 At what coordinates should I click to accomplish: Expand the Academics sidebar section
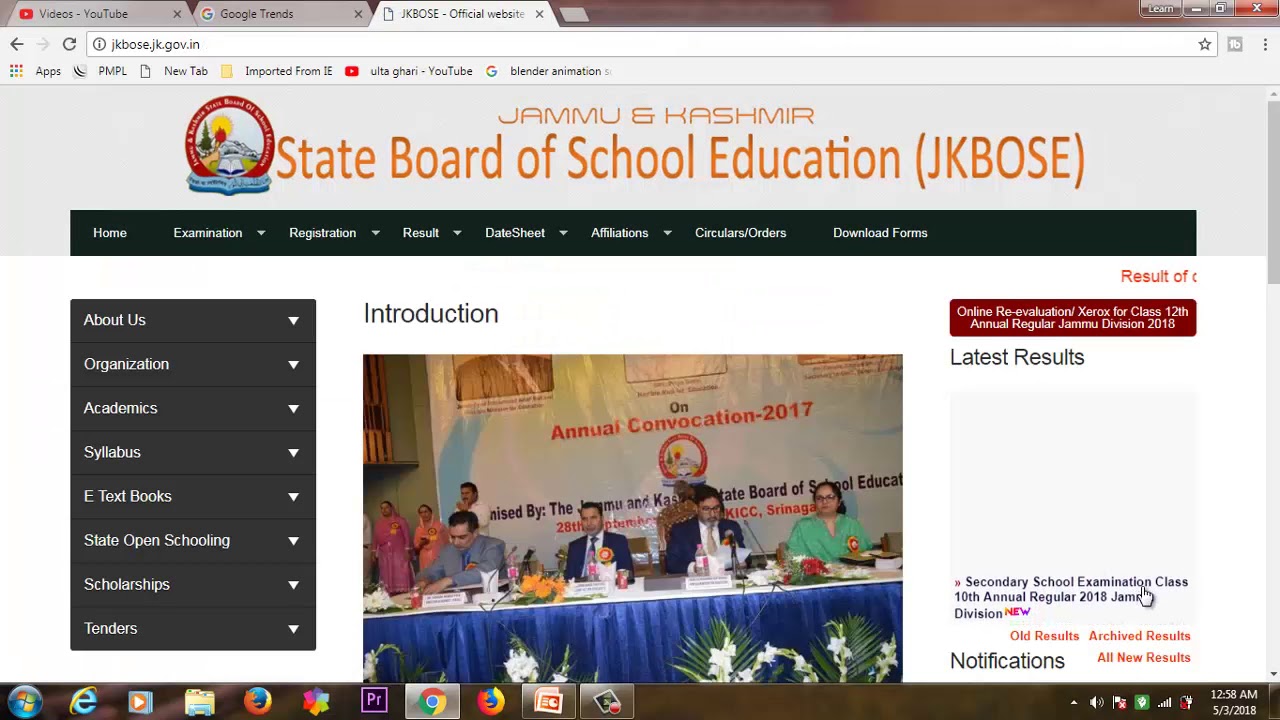[x=193, y=408]
